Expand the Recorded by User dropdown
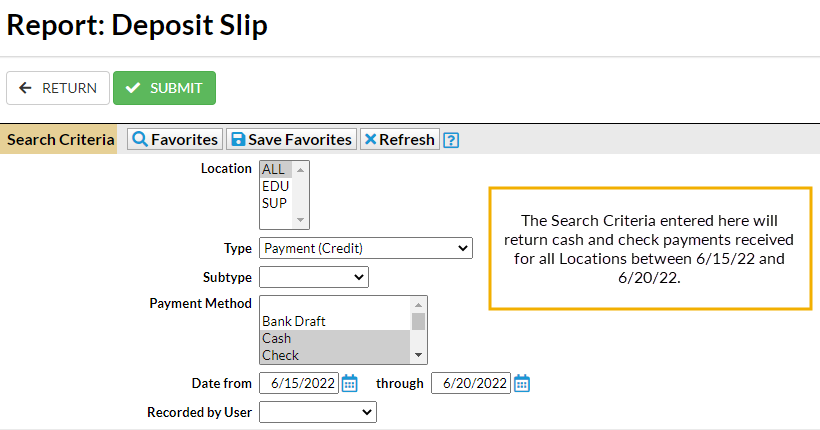Screen dimensions: 820x430 pos(318,412)
